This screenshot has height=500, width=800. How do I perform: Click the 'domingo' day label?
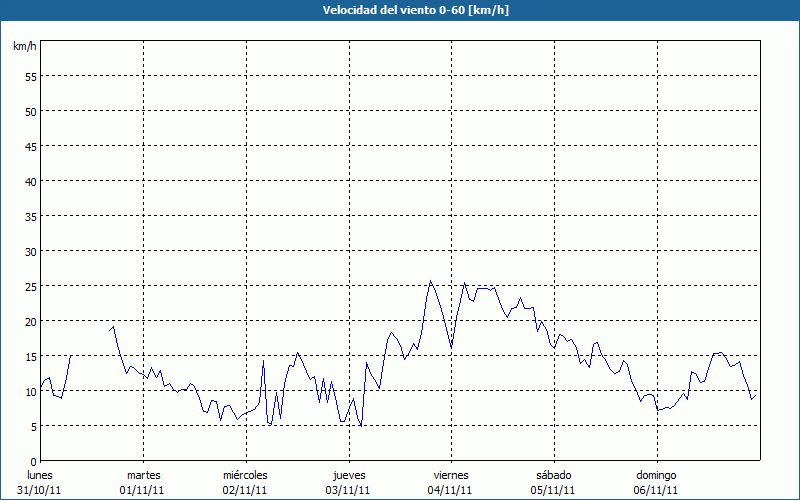(656, 475)
